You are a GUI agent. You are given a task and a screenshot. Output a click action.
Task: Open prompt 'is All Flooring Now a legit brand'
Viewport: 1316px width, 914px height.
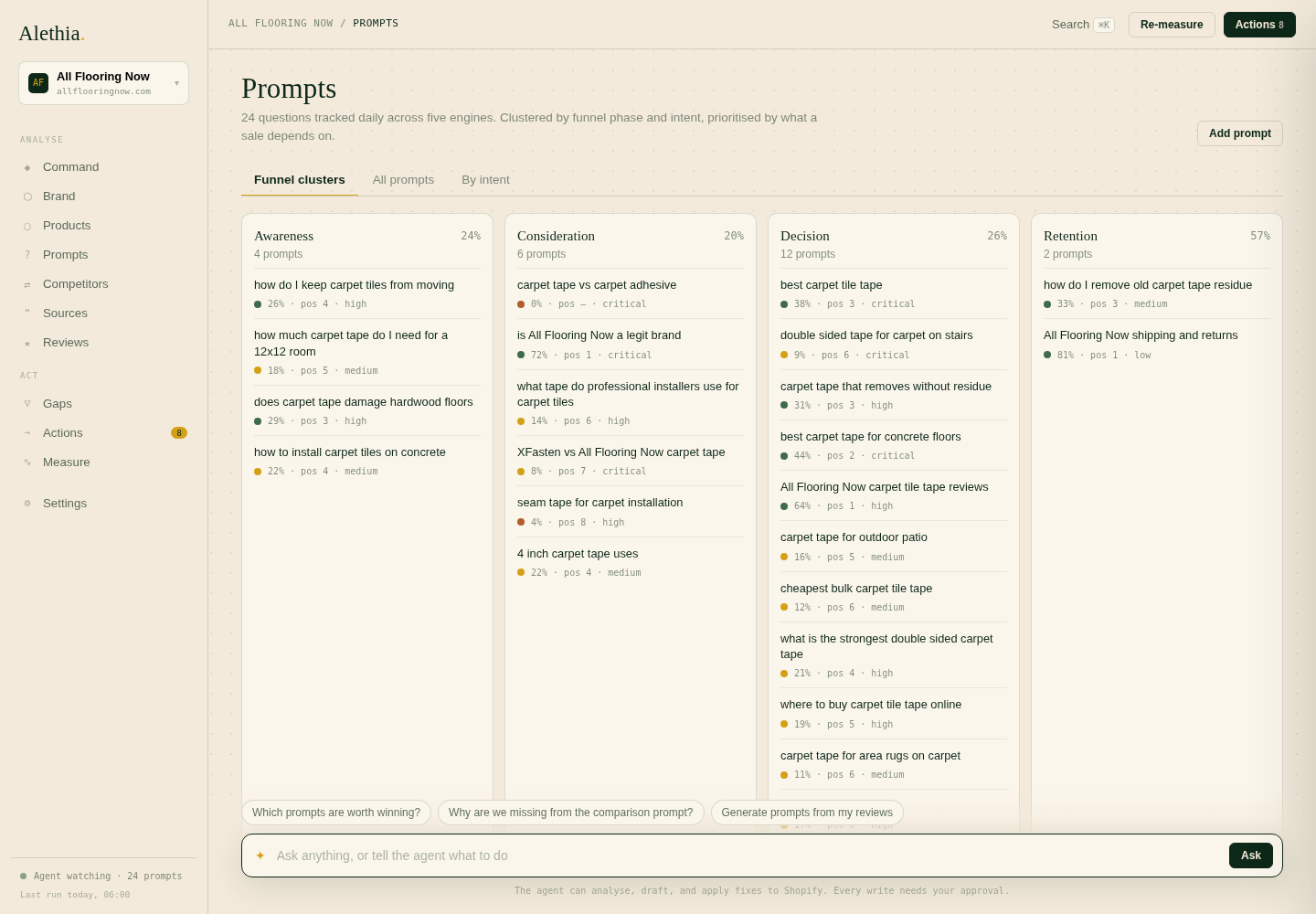click(x=631, y=345)
